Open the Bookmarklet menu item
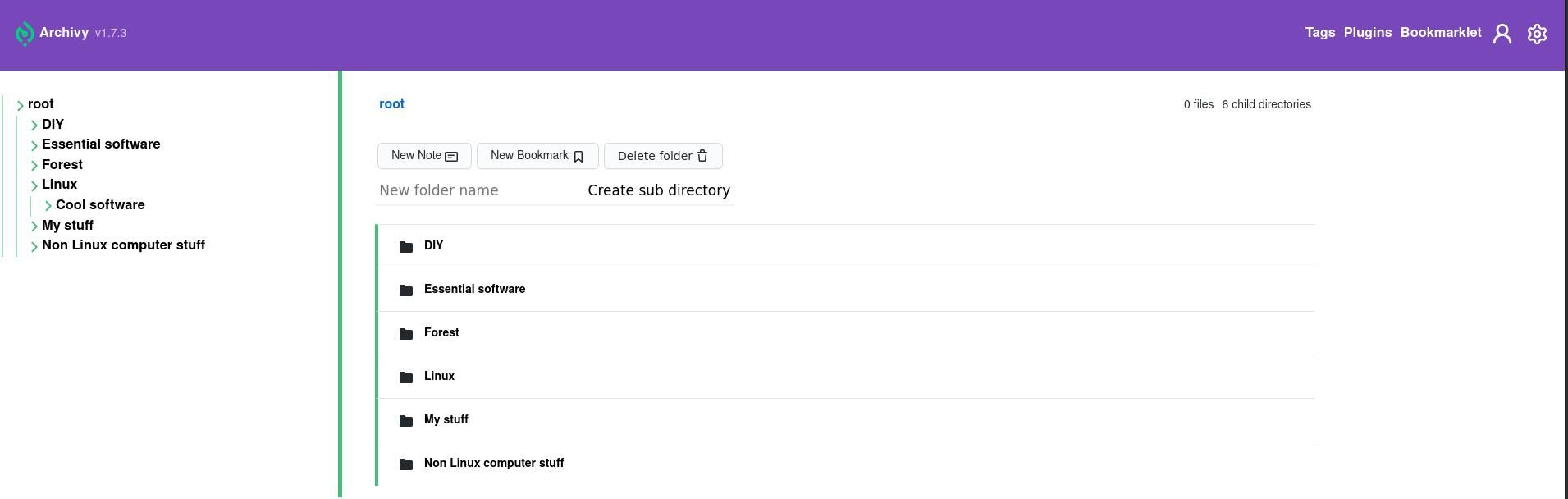The height and width of the screenshot is (499, 1568). 1440,33
